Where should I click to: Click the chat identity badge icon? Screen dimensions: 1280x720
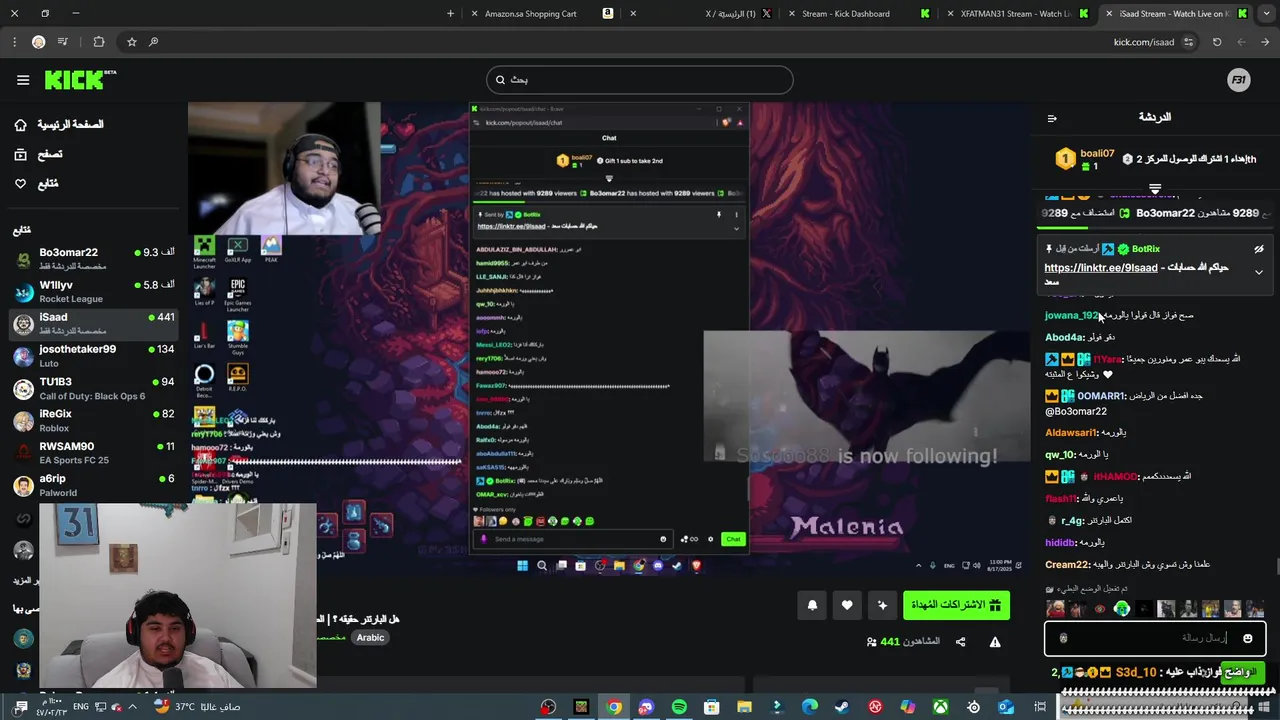(x=1063, y=638)
